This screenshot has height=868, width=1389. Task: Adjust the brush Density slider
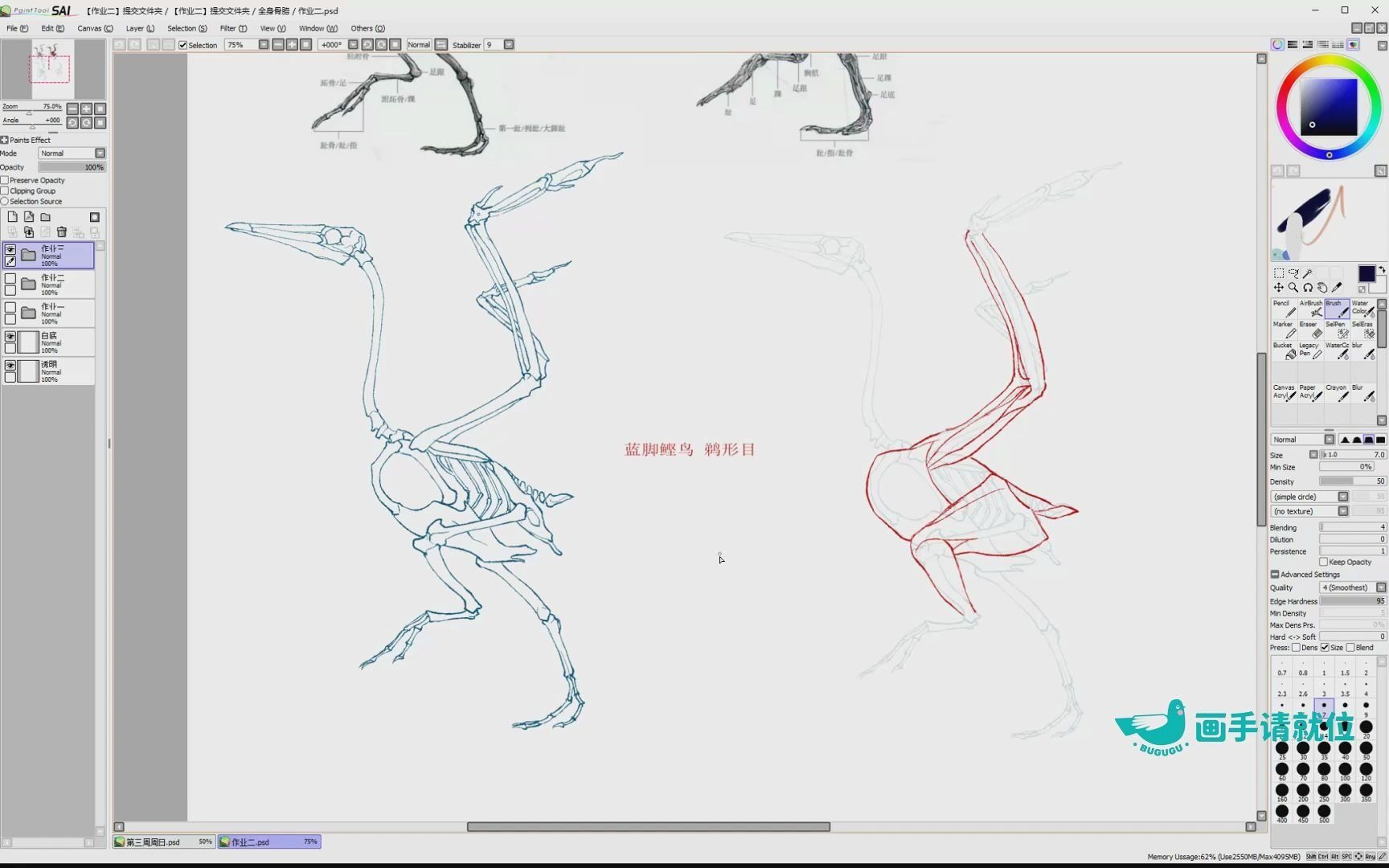[1352, 481]
